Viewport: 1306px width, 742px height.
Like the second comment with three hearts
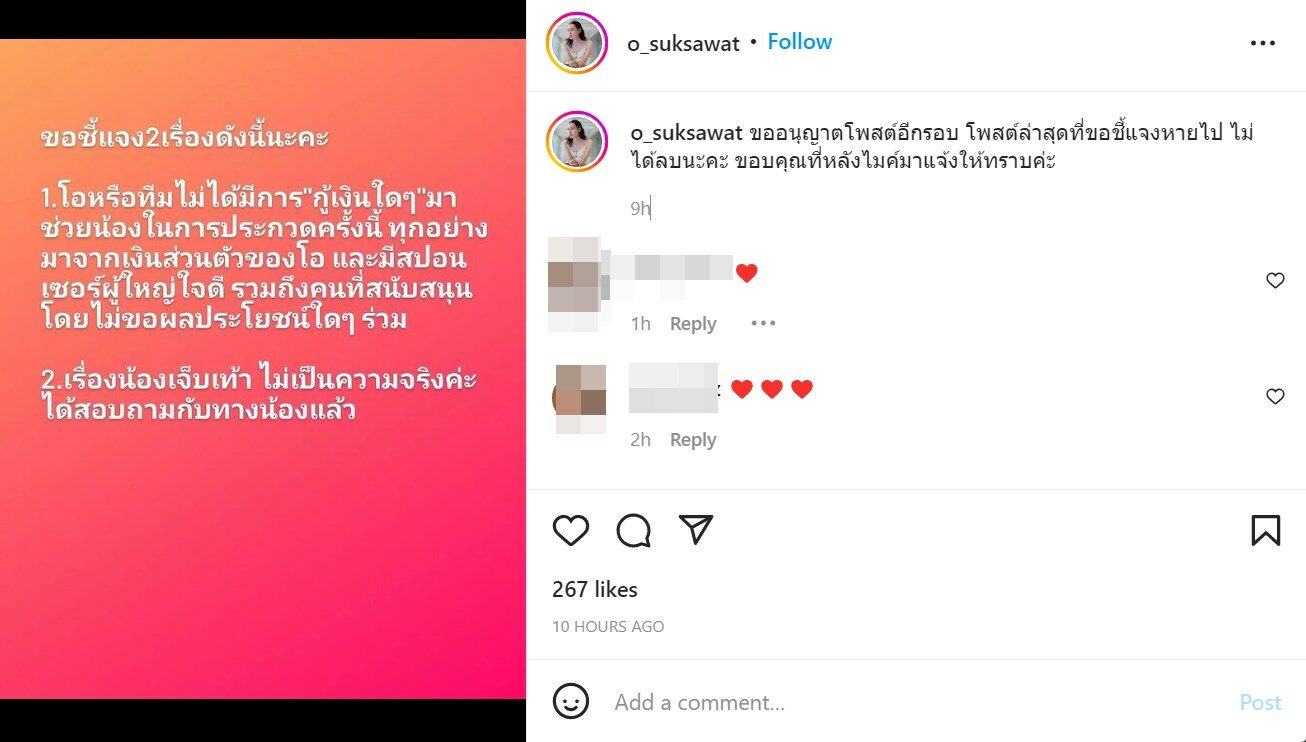pyautogui.click(x=1275, y=397)
